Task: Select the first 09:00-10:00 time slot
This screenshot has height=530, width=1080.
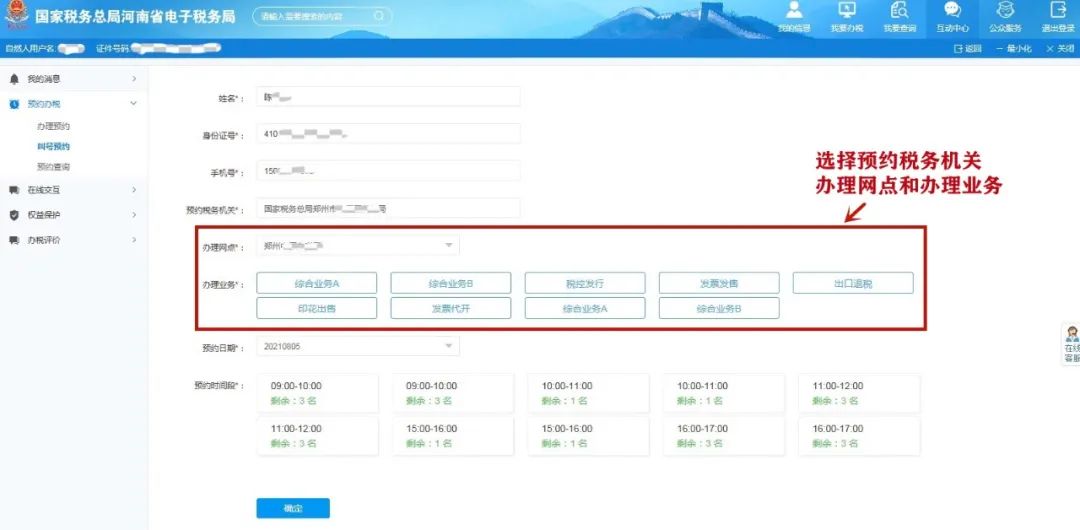Action: pyautogui.click(x=319, y=392)
